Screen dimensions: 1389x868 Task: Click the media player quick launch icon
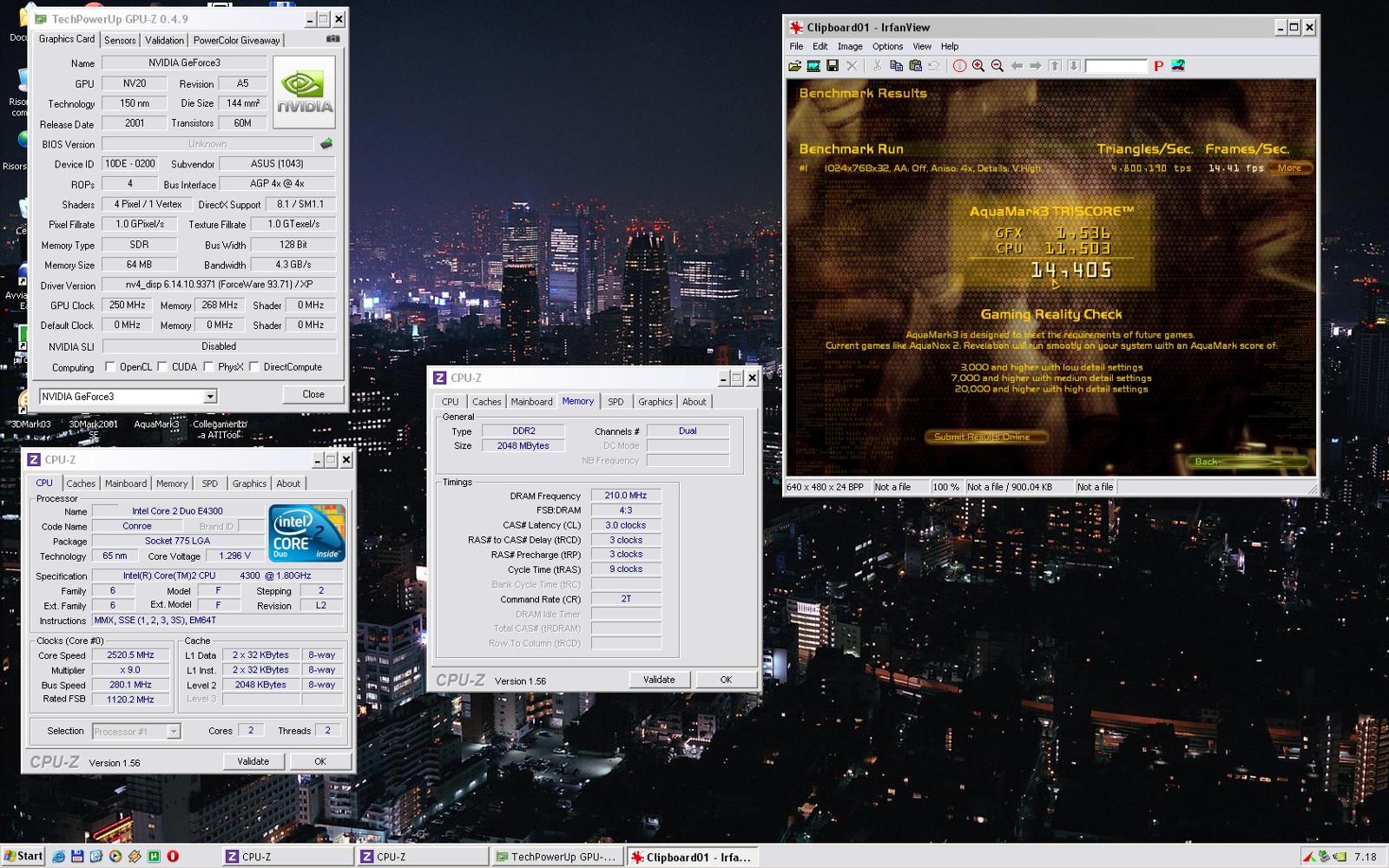(115, 857)
